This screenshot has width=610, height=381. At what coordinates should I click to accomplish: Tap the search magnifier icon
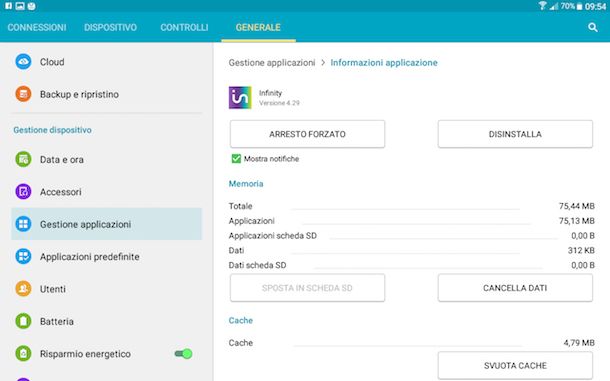tap(592, 27)
